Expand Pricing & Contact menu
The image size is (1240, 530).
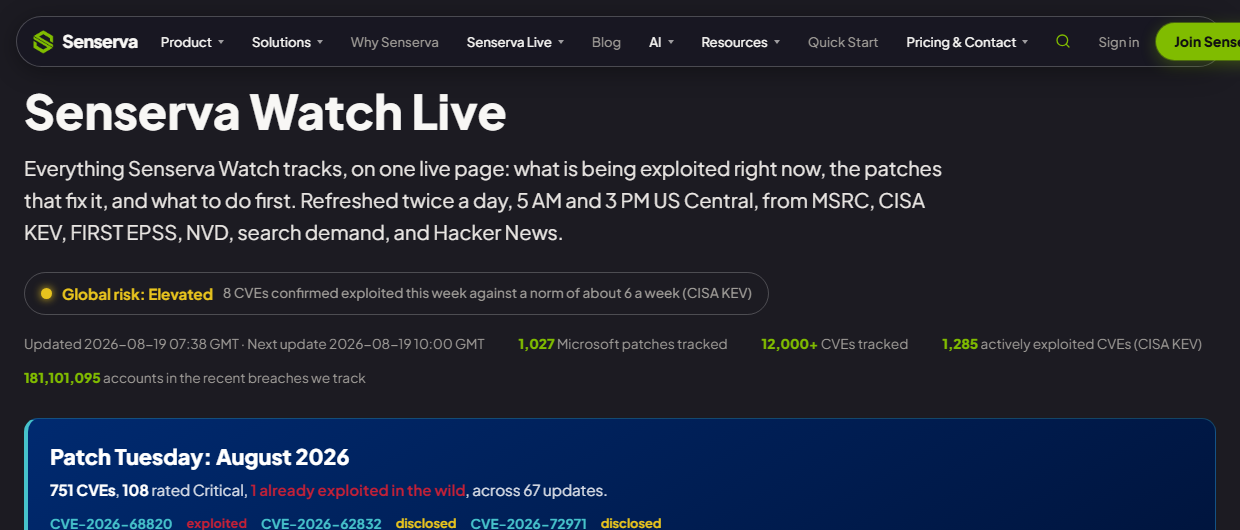click(968, 42)
